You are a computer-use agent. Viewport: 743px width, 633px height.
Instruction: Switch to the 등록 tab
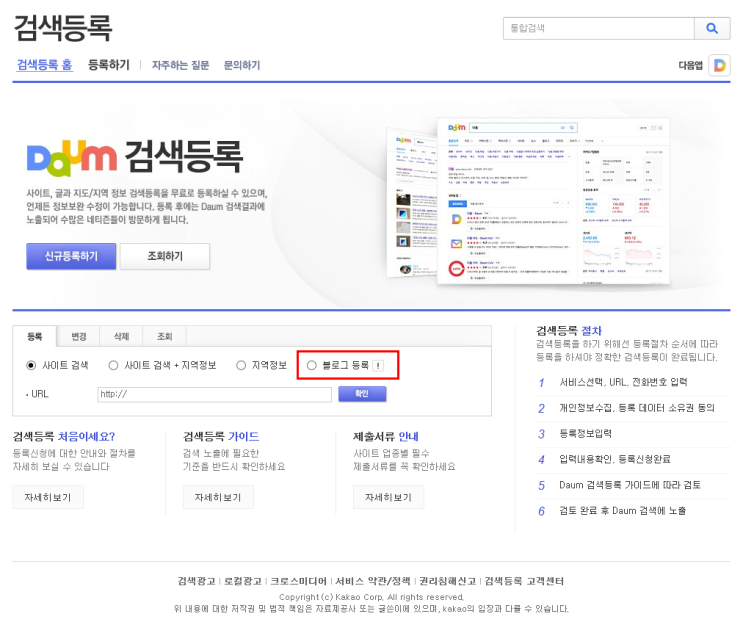pos(35,336)
